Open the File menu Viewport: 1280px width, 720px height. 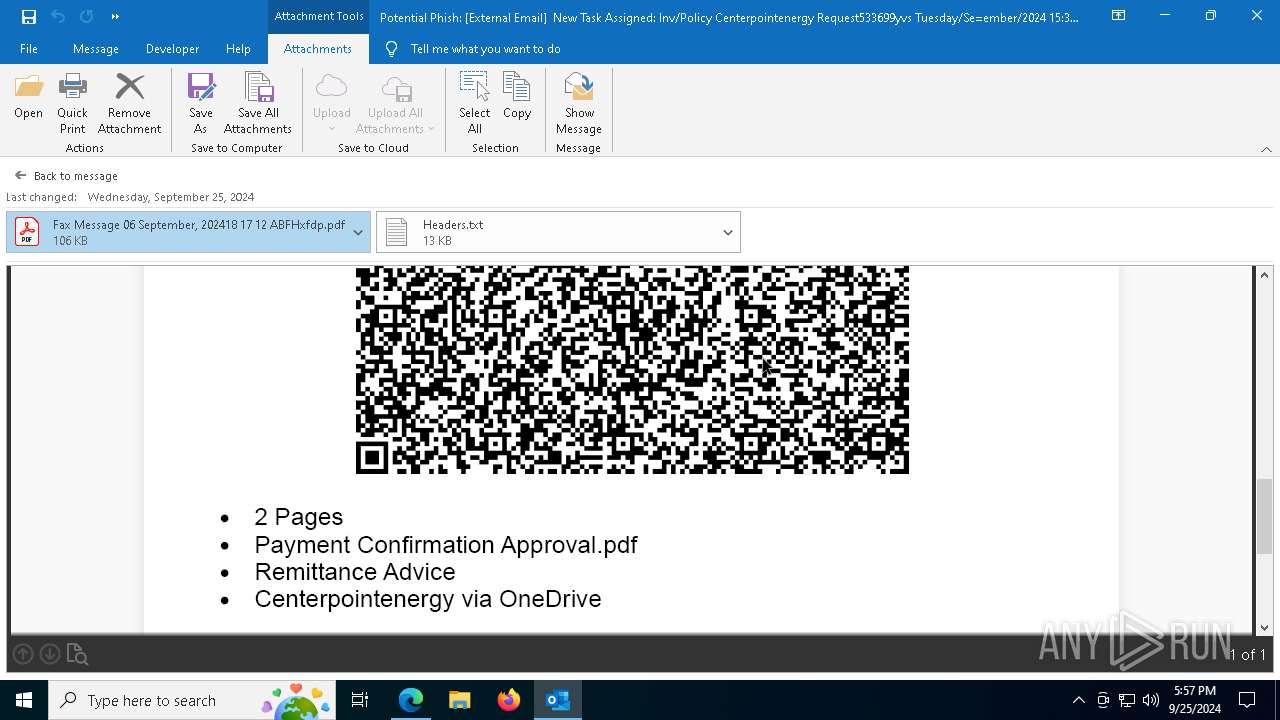(29, 48)
